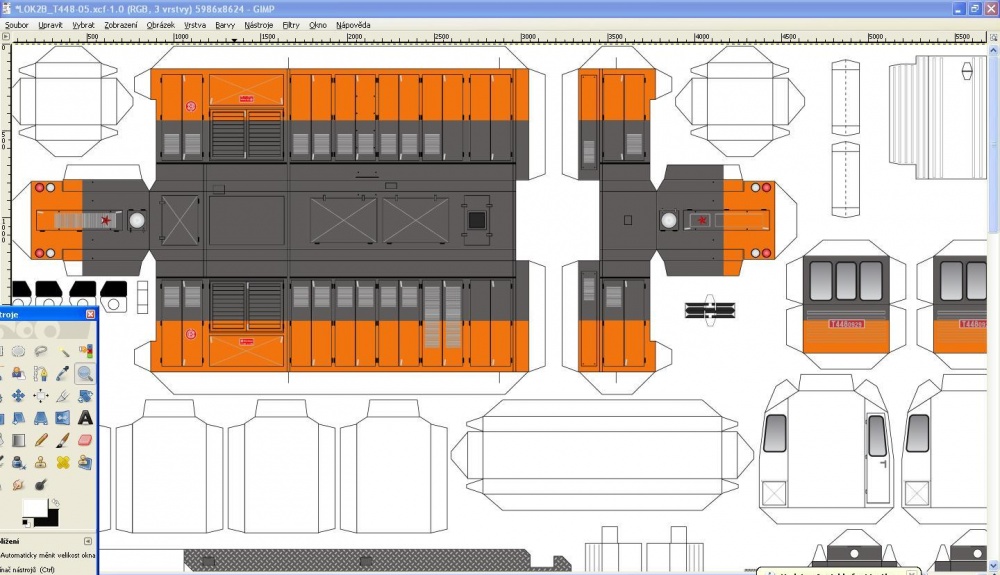Select the Blend gradient tool
Image resolution: width=1000 pixels, height=575 pixels.
[x=18, y=440]
